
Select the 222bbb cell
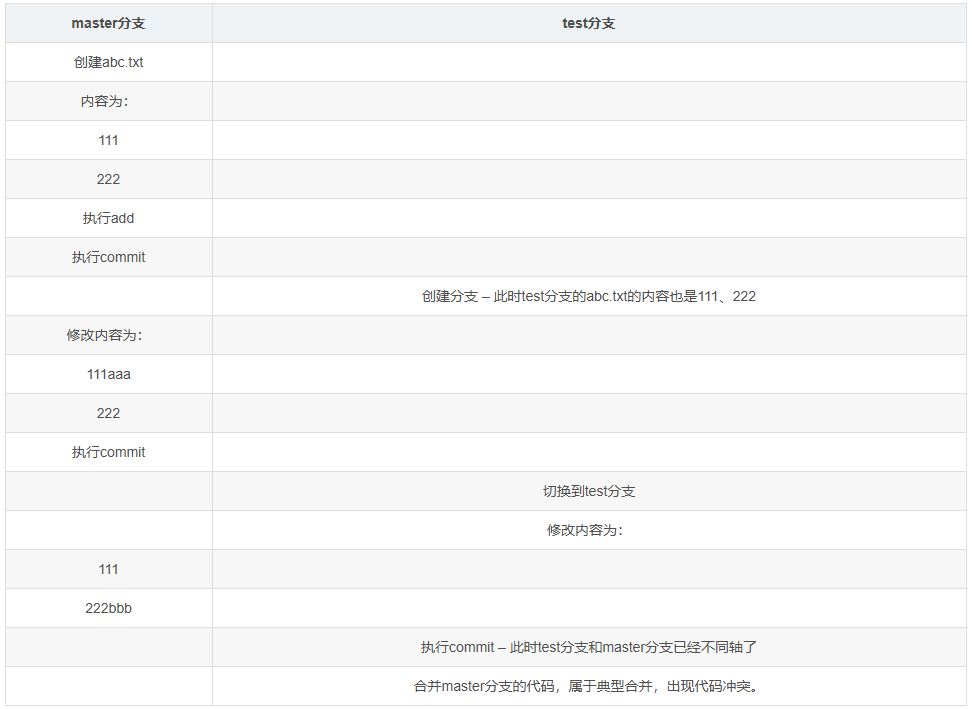(x=108, y=608)
